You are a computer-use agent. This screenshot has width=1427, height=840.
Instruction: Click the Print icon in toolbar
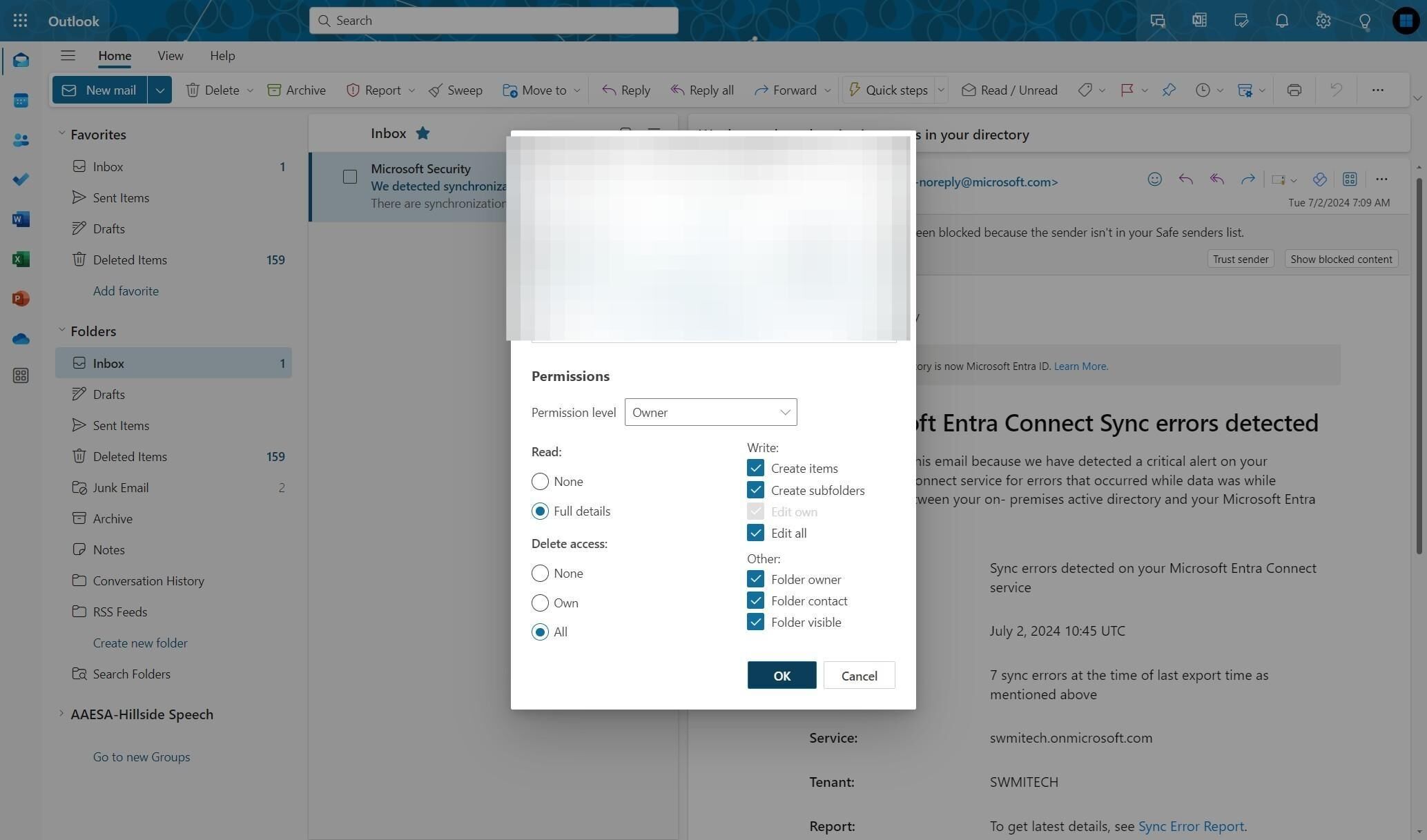click(x=1294, y=90)
